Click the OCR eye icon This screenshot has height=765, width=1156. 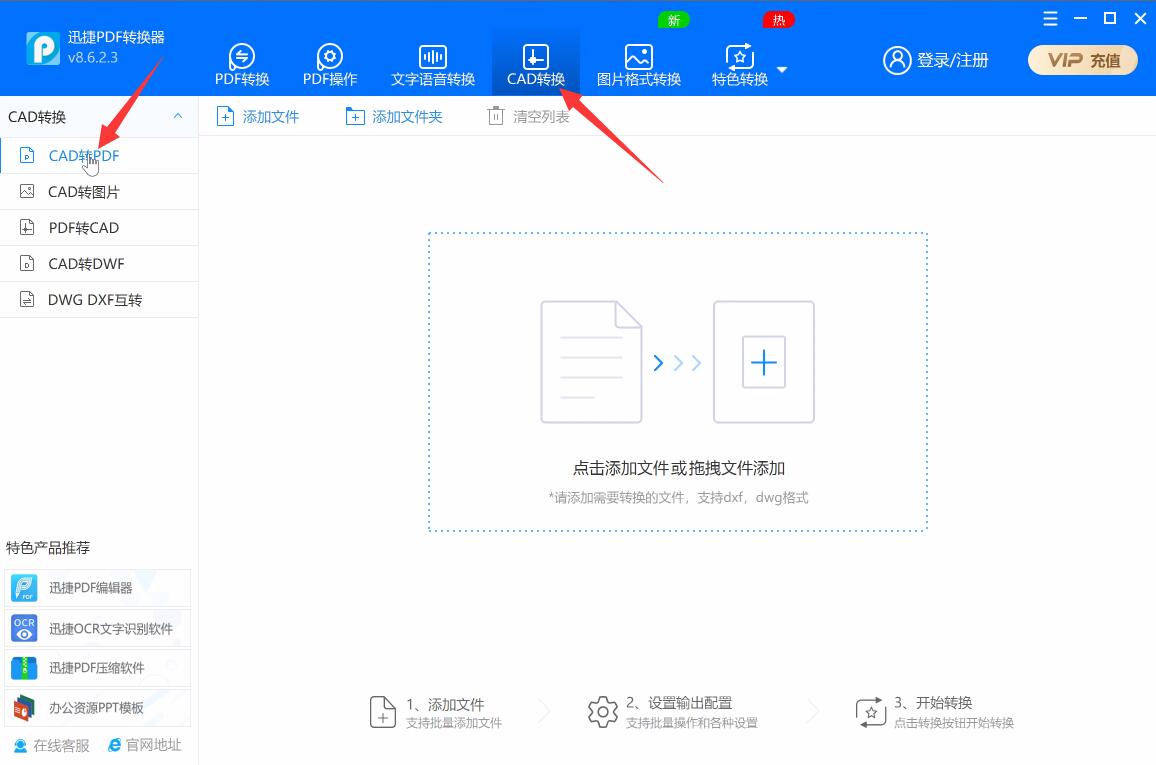click(x=24, y=628)
